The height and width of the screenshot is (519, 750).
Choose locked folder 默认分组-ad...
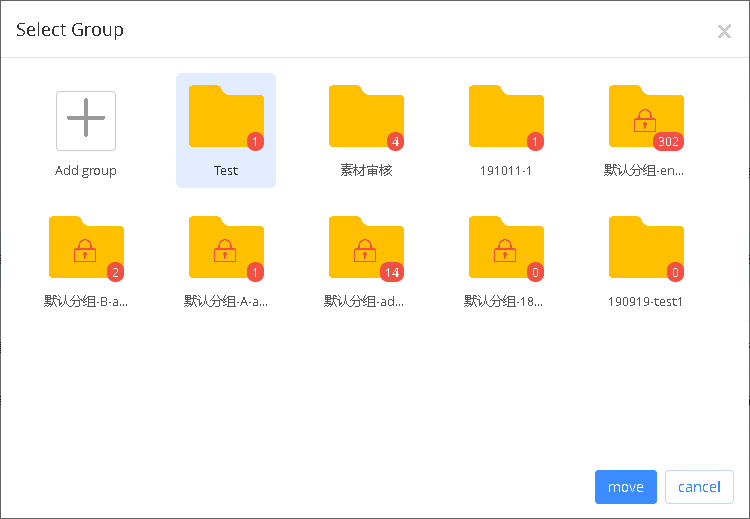(x=366, y=247)
